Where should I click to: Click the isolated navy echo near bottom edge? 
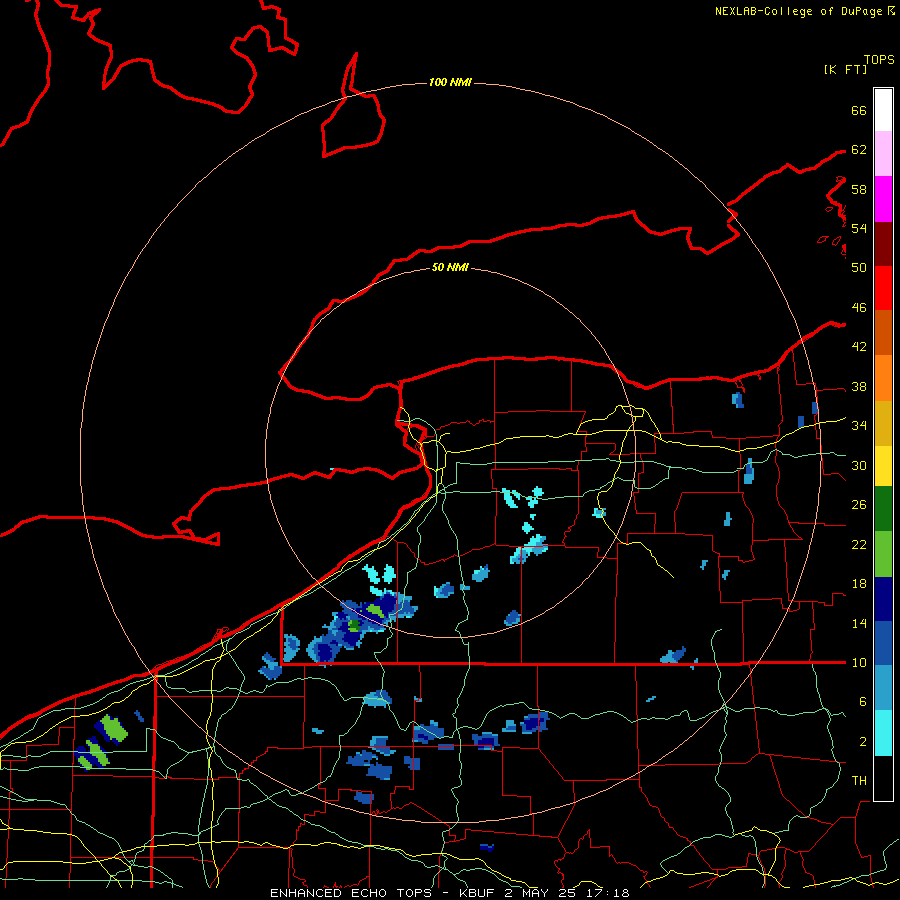[486, 847]
